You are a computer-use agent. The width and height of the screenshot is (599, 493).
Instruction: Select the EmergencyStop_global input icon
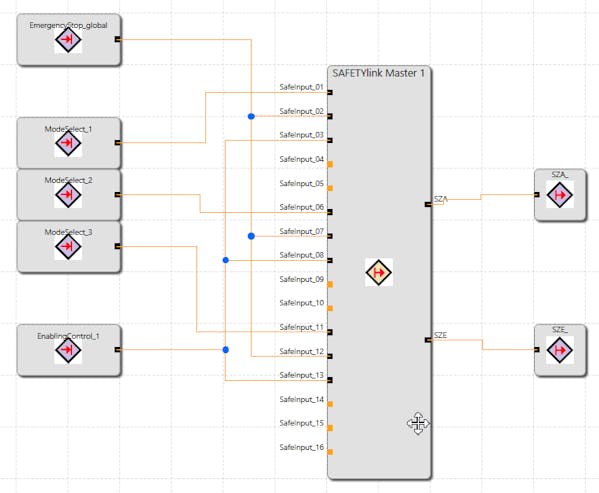coord(68,39)
